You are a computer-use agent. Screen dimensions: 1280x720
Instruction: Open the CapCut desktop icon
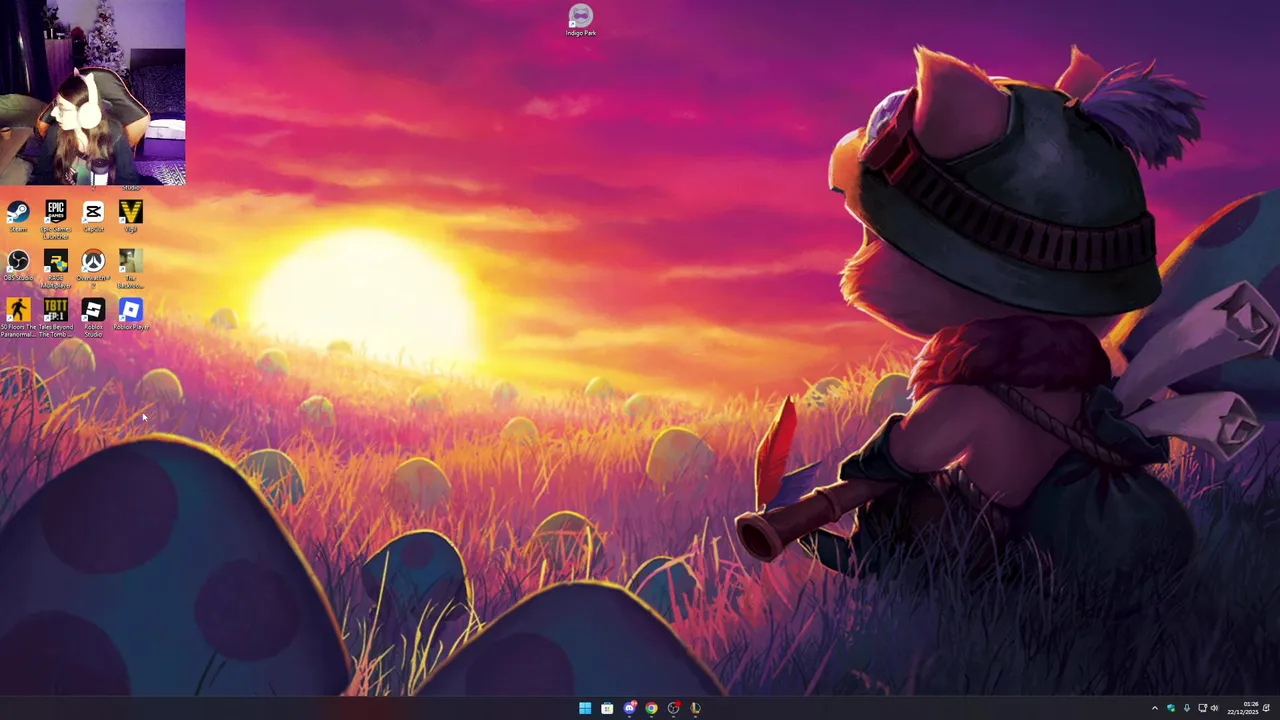(93, 216)
